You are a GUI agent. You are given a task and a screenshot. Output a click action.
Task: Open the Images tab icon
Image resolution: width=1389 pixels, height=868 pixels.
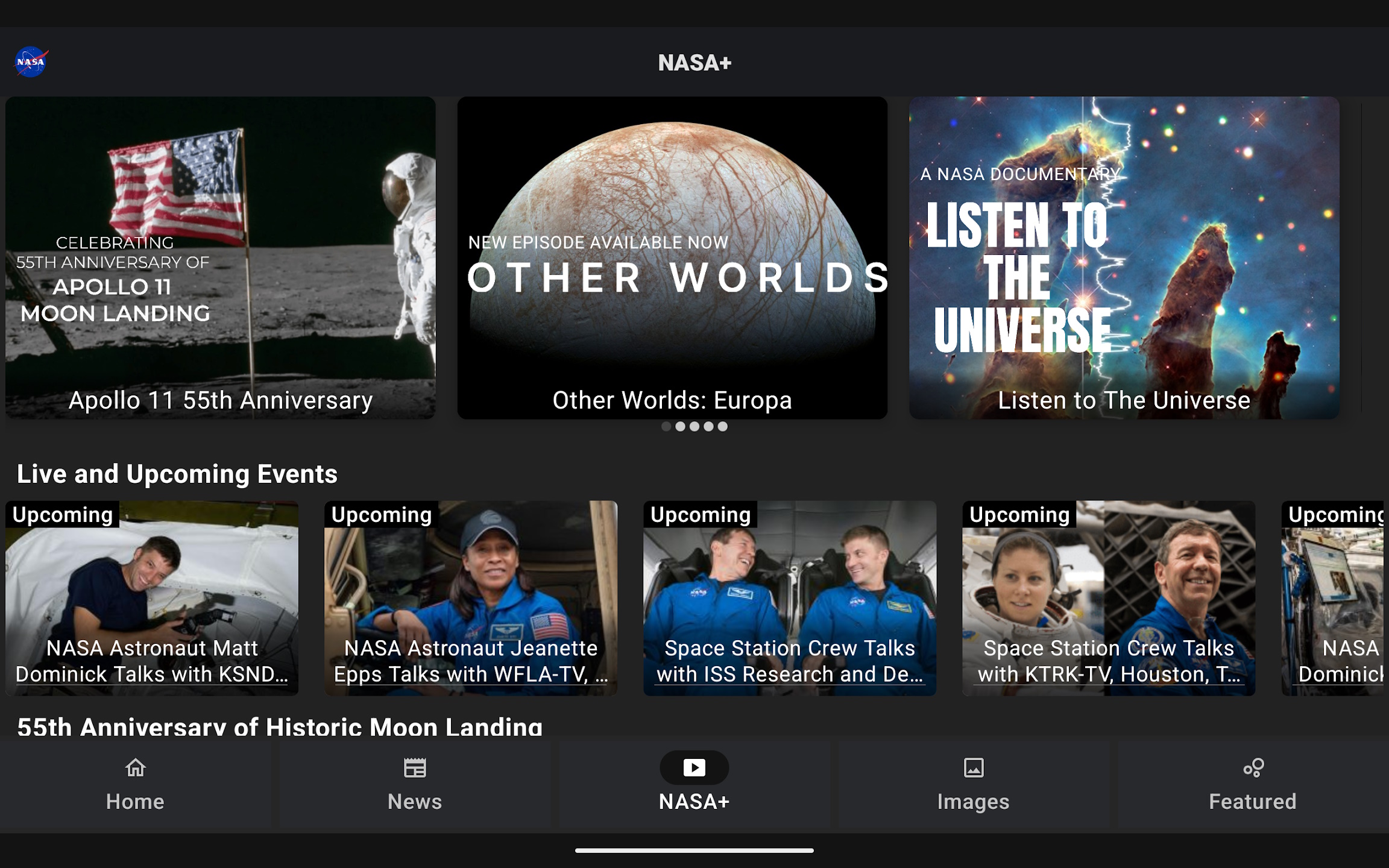[x=973, y=767]
